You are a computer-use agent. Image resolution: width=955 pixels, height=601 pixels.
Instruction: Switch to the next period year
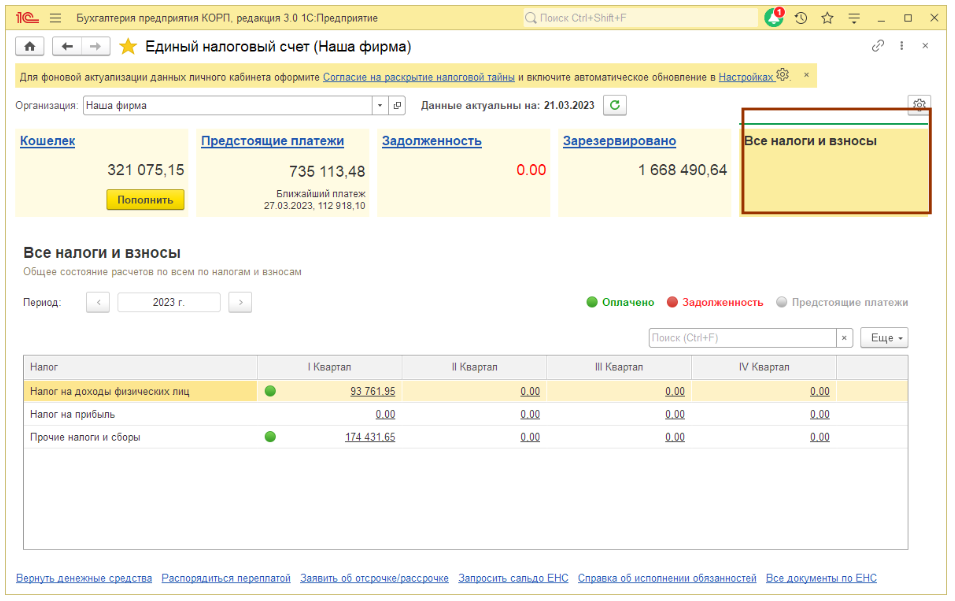(239, 302)
